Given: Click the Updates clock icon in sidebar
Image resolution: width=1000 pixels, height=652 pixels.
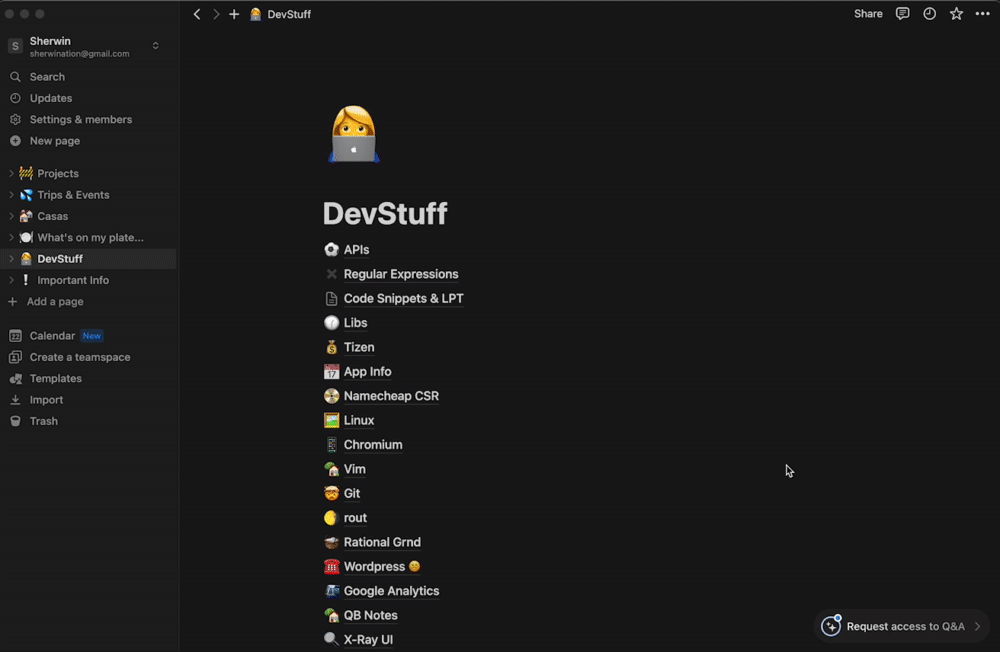Looking at the screenshot, I should 15,98.
